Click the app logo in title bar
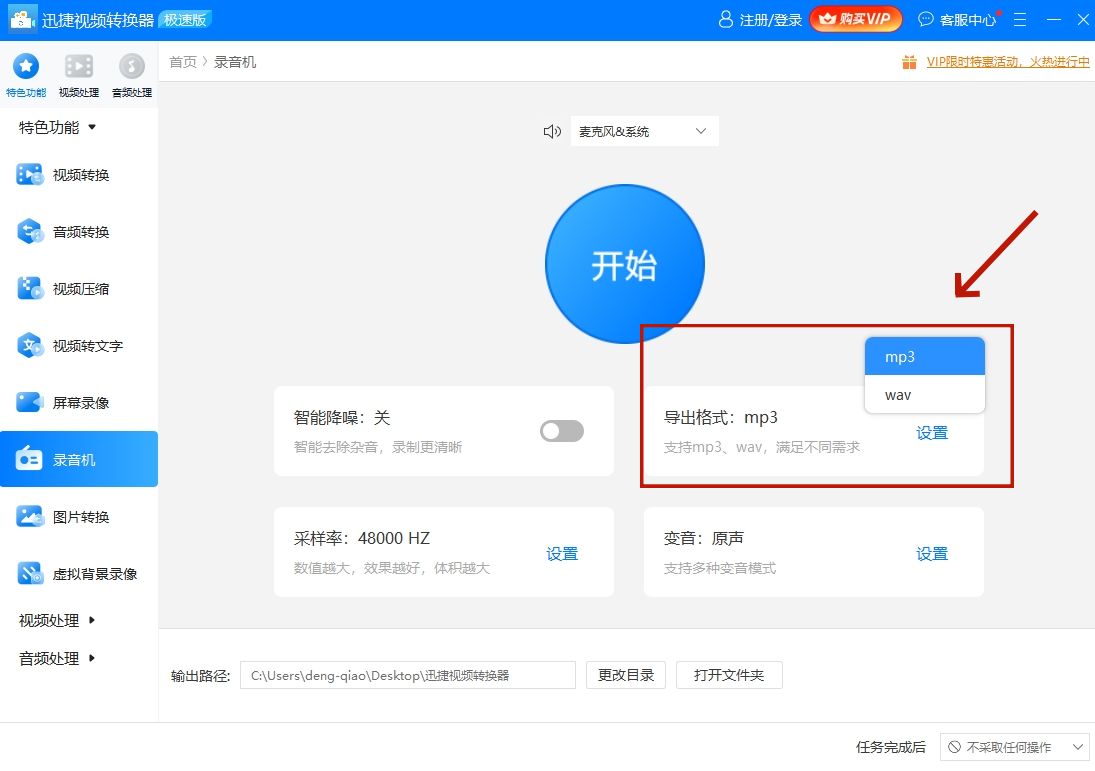1095x771 pixels. pos(22,20)
